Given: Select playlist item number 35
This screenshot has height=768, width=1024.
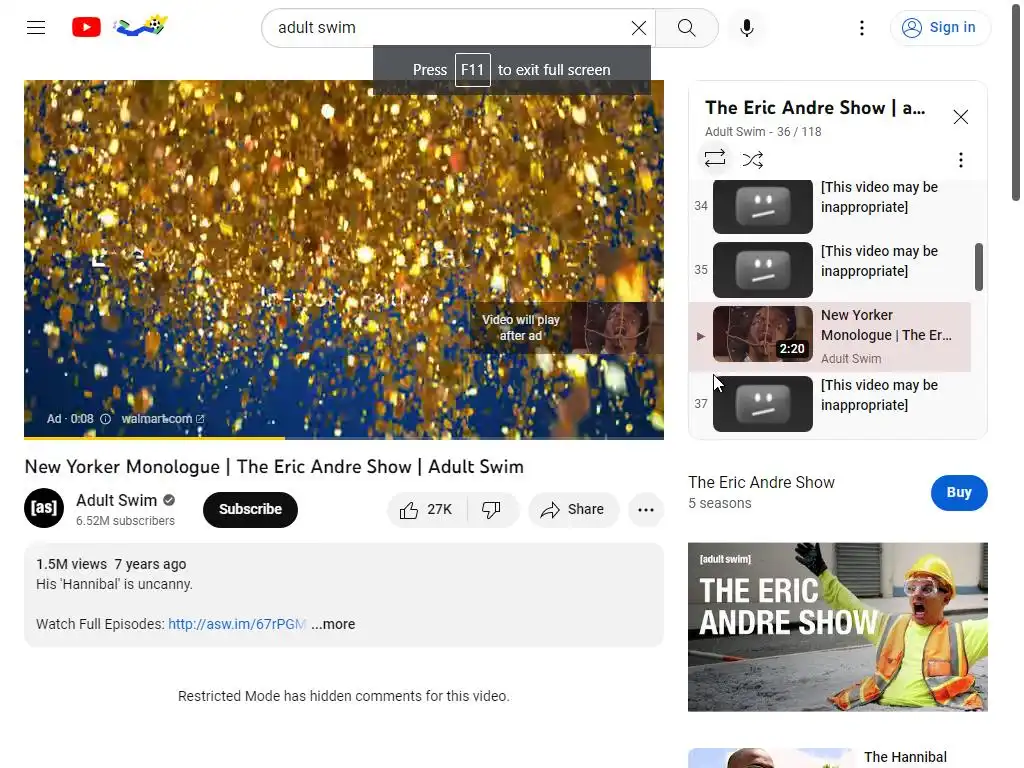Looking at the screenshot, I should pos(830,269).
